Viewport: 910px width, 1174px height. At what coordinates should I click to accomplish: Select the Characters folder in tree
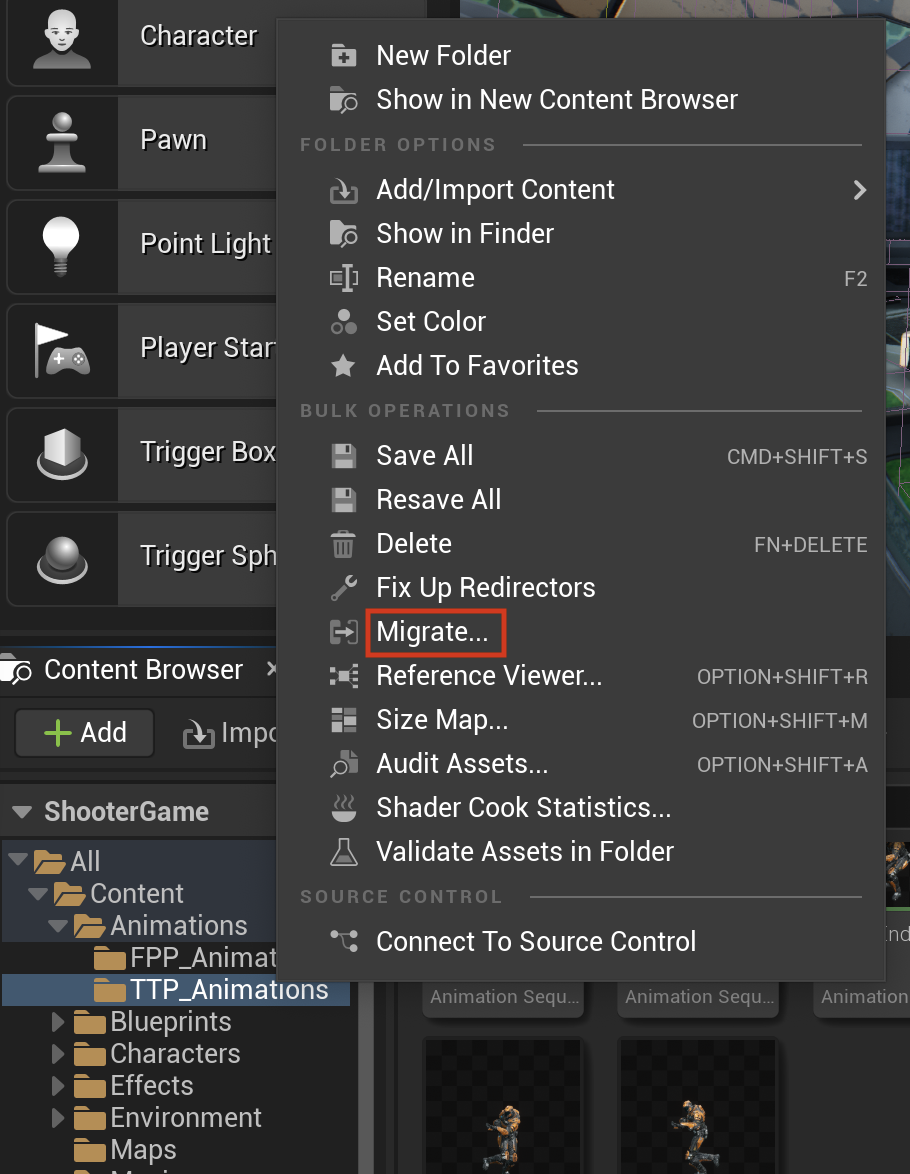[175, 1054]
